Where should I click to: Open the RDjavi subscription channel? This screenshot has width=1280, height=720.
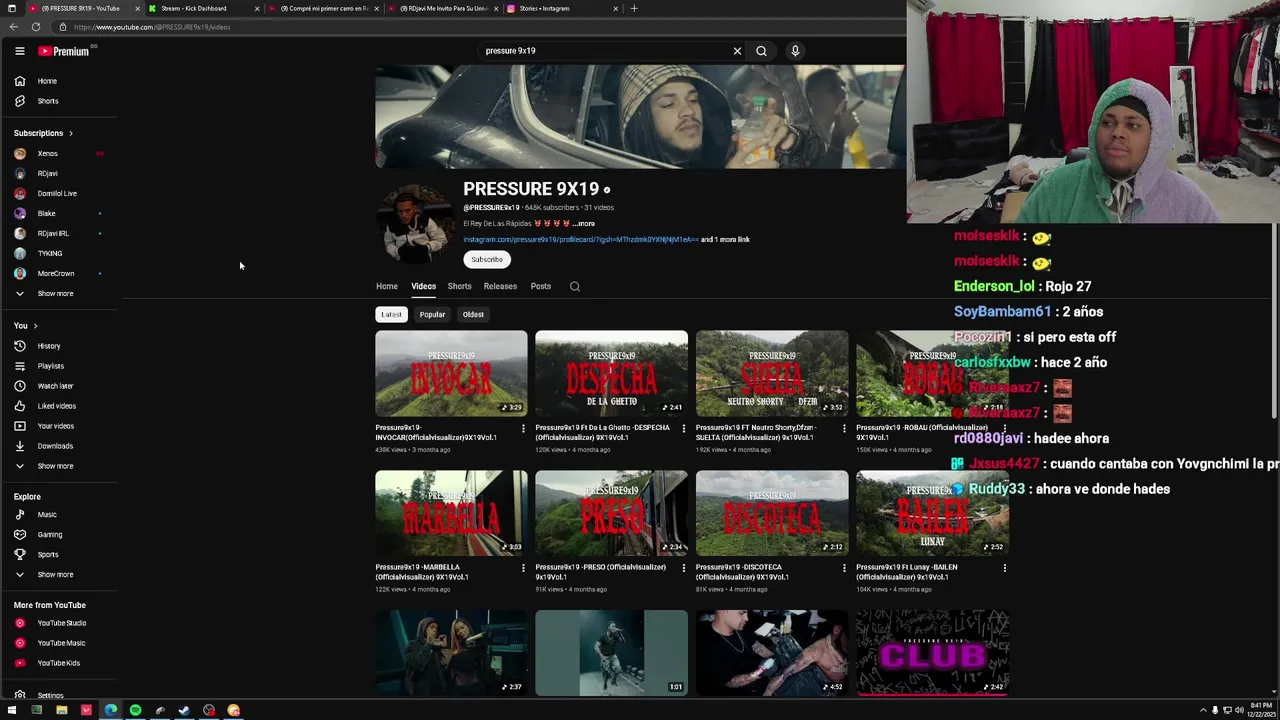(x=60, y=174)
